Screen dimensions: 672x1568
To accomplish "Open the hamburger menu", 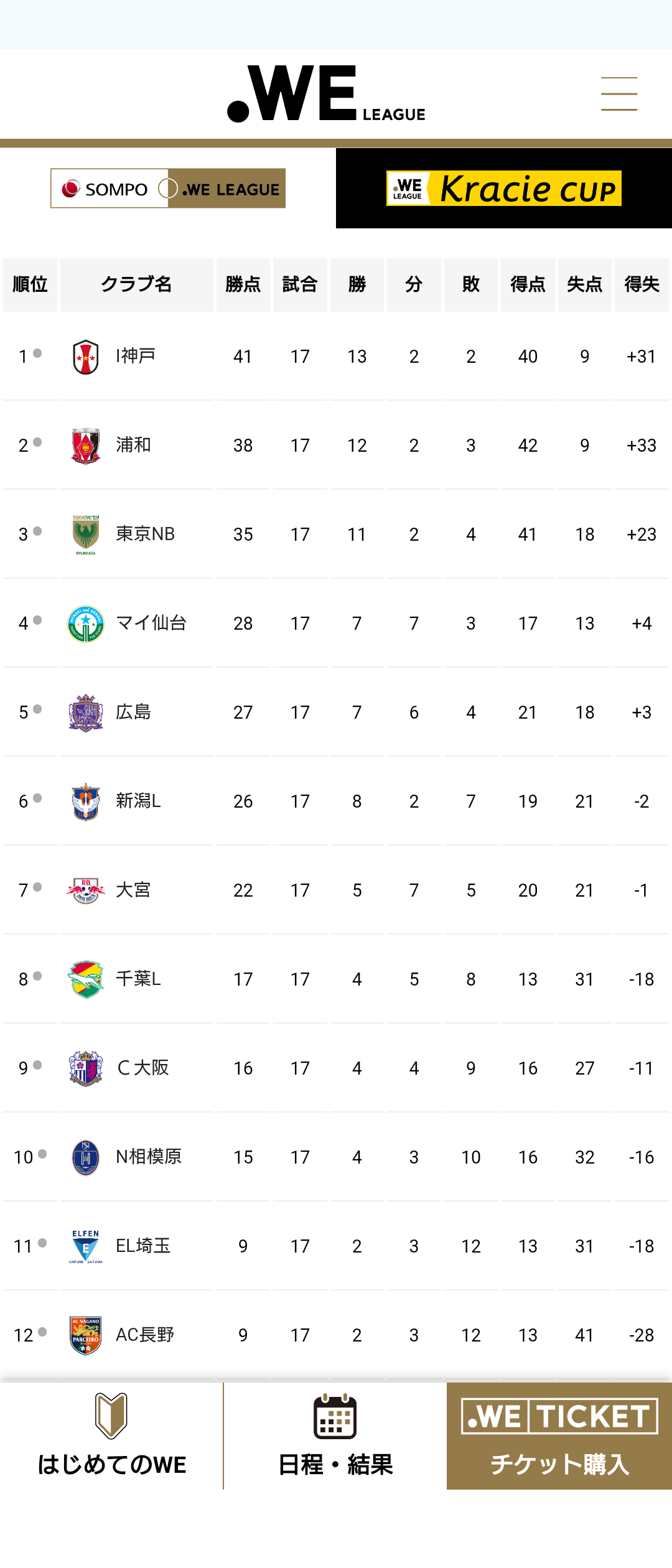I will point(618,94).
